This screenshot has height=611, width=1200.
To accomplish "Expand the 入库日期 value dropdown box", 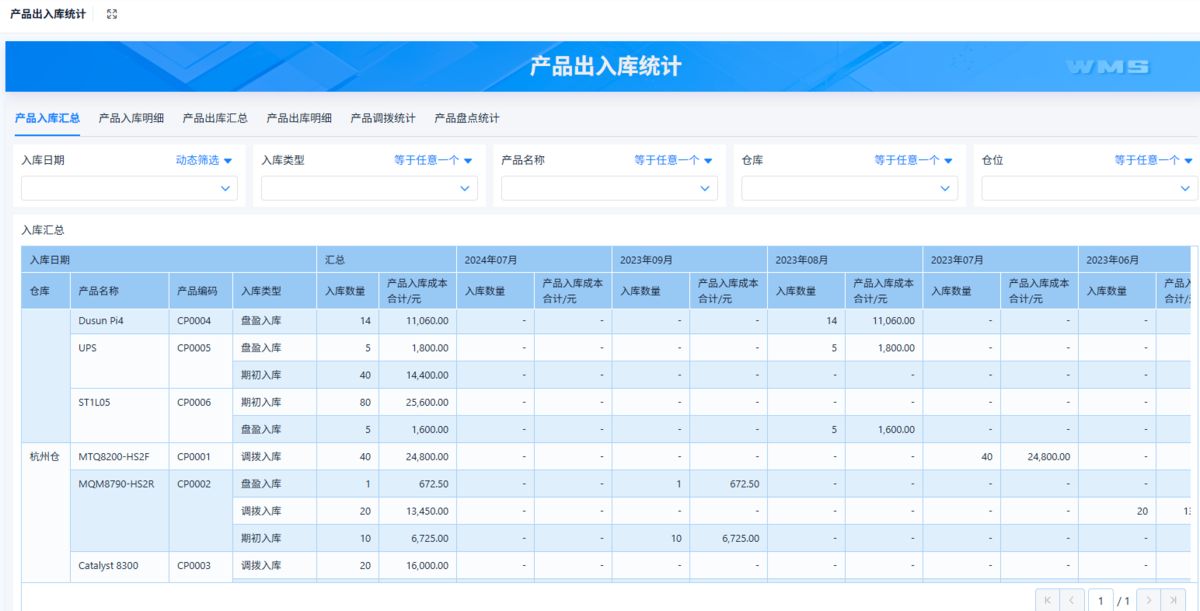I will point(129,188).
